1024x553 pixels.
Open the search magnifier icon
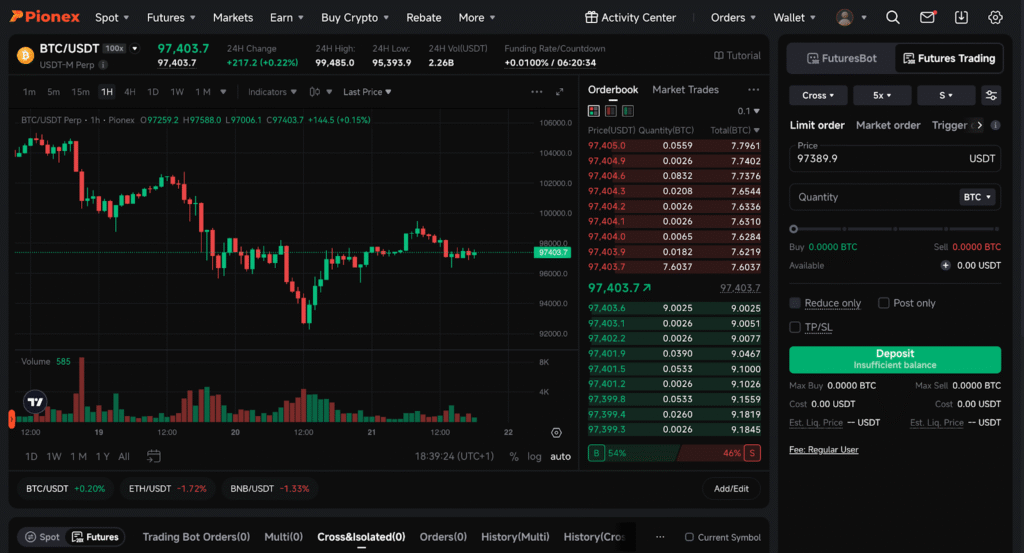pyautogui.click(x=893, y=18)
